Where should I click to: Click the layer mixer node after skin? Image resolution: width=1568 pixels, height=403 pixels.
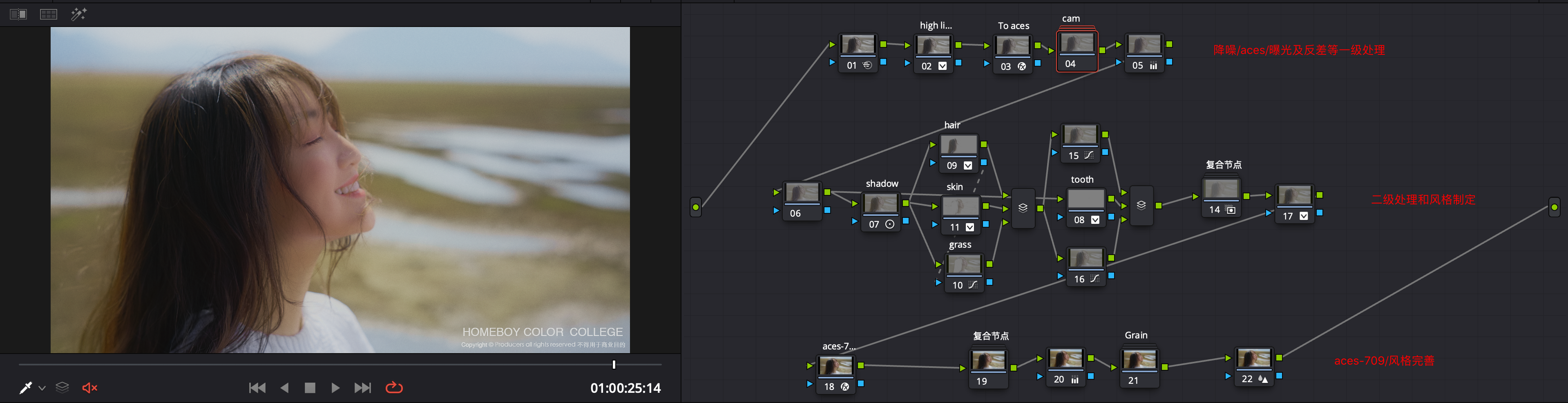1023,208
